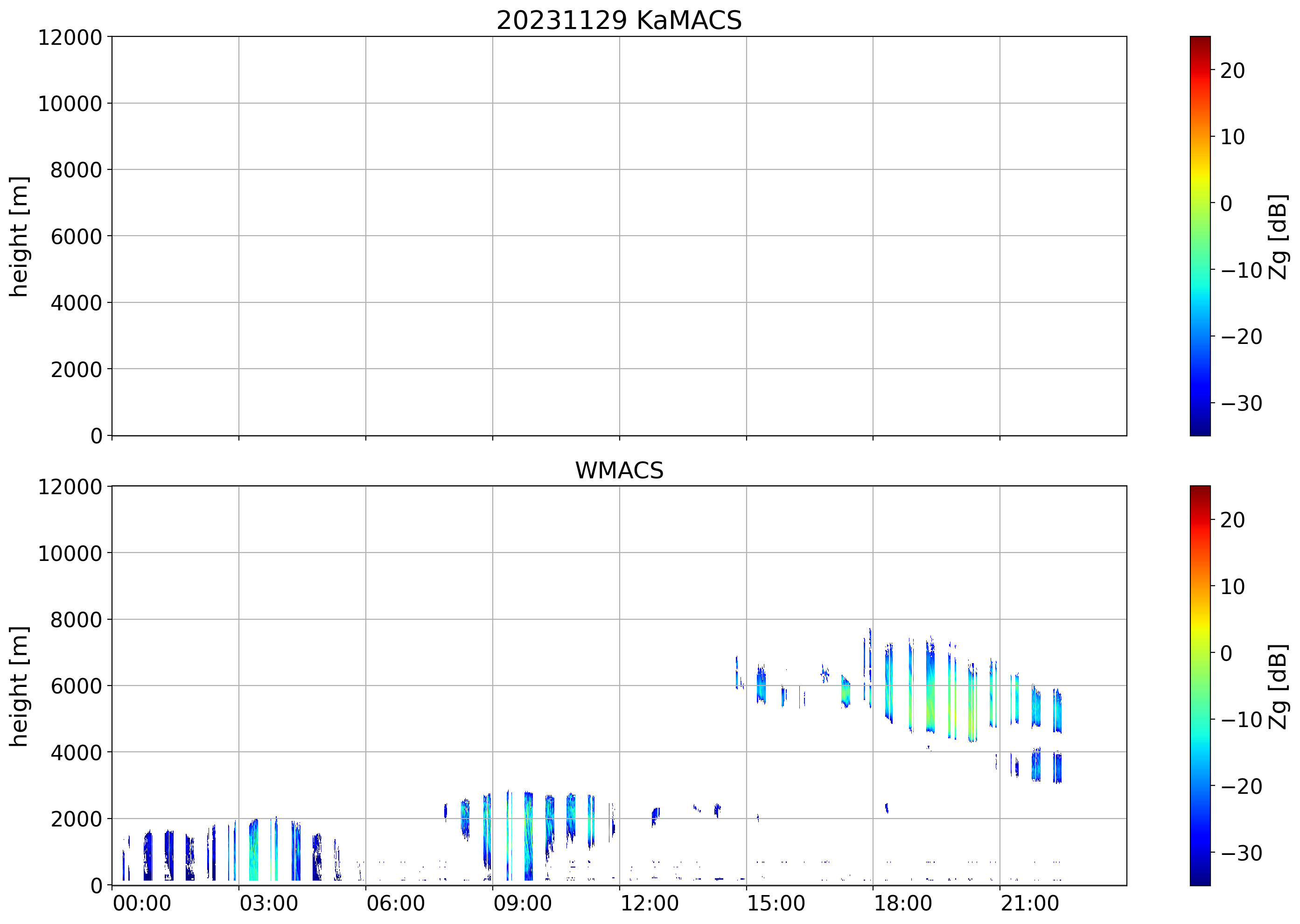
Task: Click the bottom colorbar dark blue end
Action: point(1200,878)
